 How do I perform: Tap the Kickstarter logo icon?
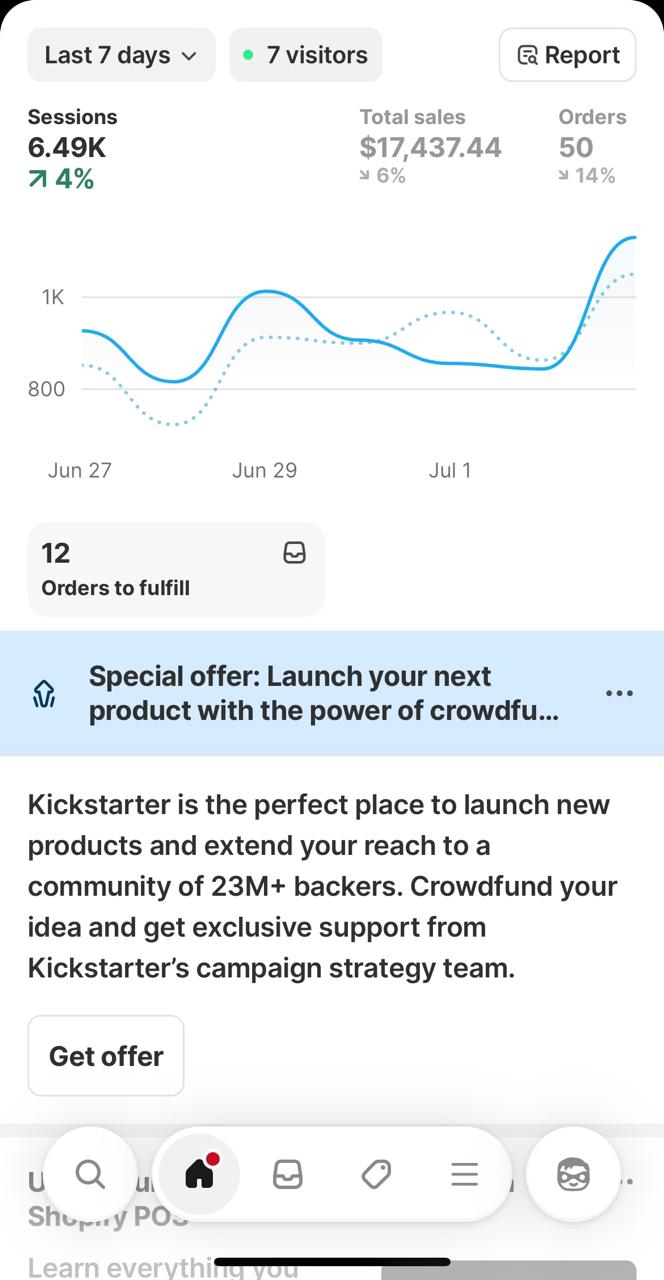pyautogui.click(x=44, y=694)
